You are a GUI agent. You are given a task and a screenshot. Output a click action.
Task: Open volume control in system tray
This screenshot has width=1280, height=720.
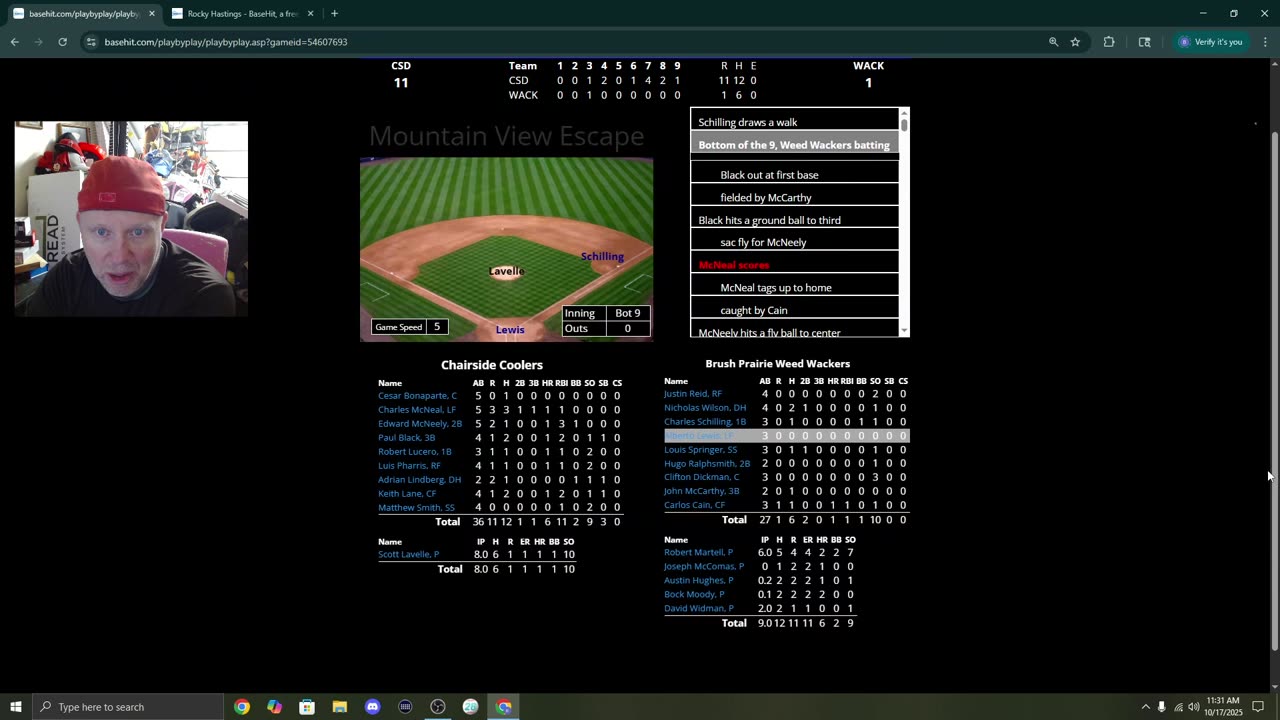1194,707
